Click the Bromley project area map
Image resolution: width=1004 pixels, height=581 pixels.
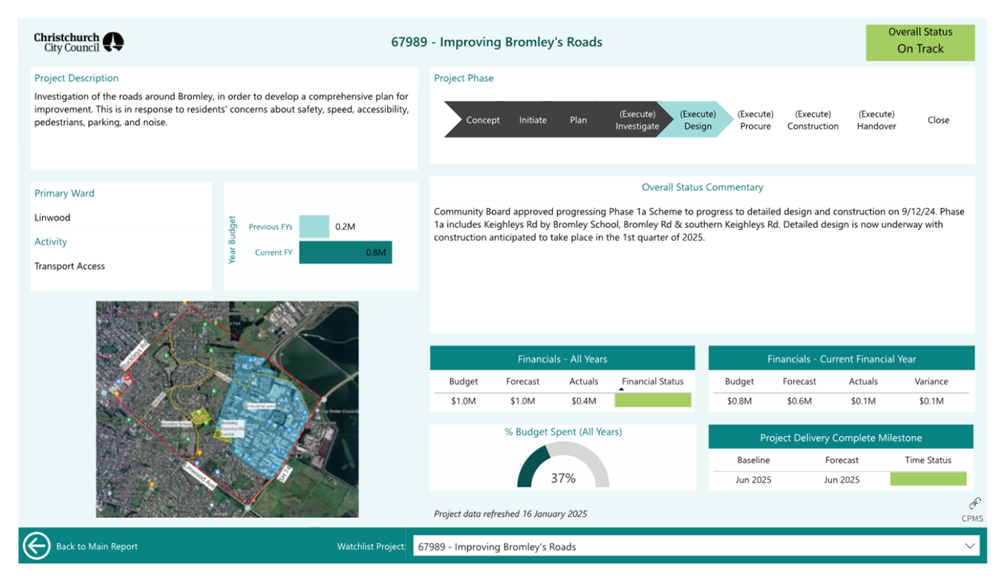click(227, 409)
